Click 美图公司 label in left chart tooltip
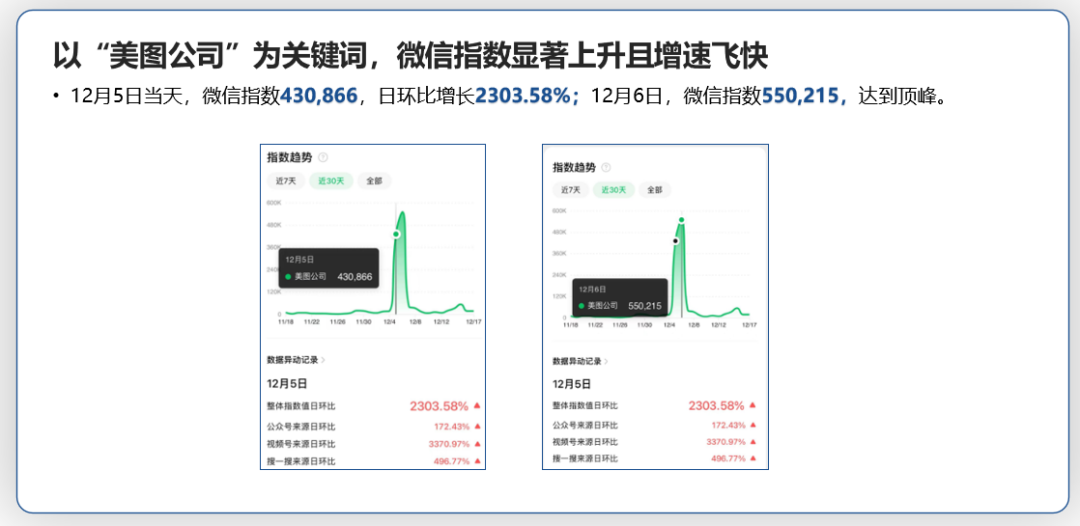Screen dimensions: 1080x526 tap(310, 277)
